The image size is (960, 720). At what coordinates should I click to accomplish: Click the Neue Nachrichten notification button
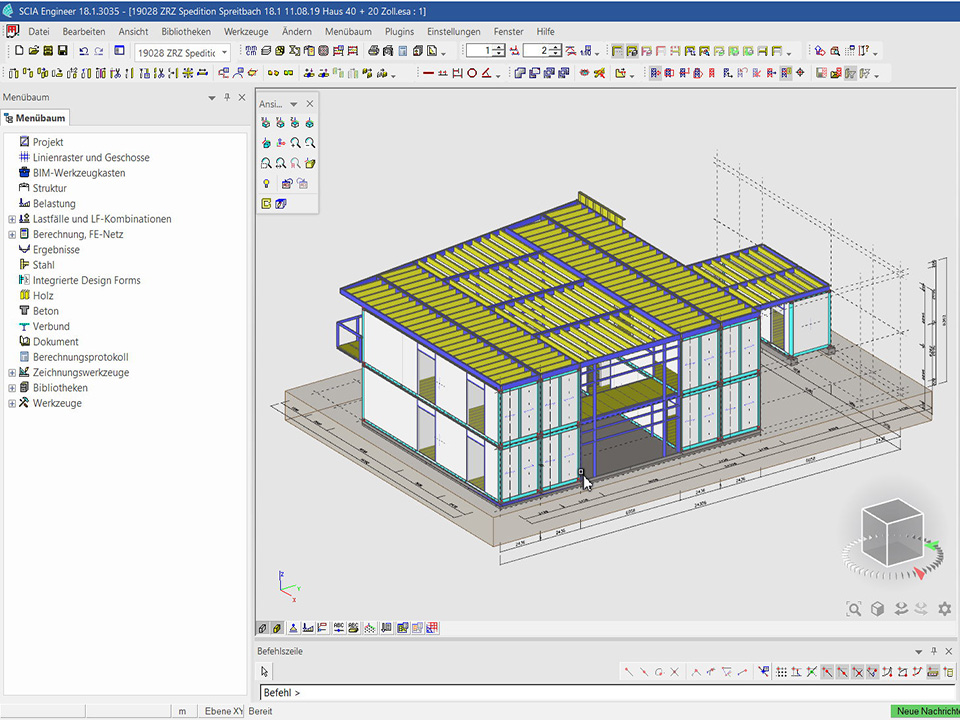(x=925, y=711)
